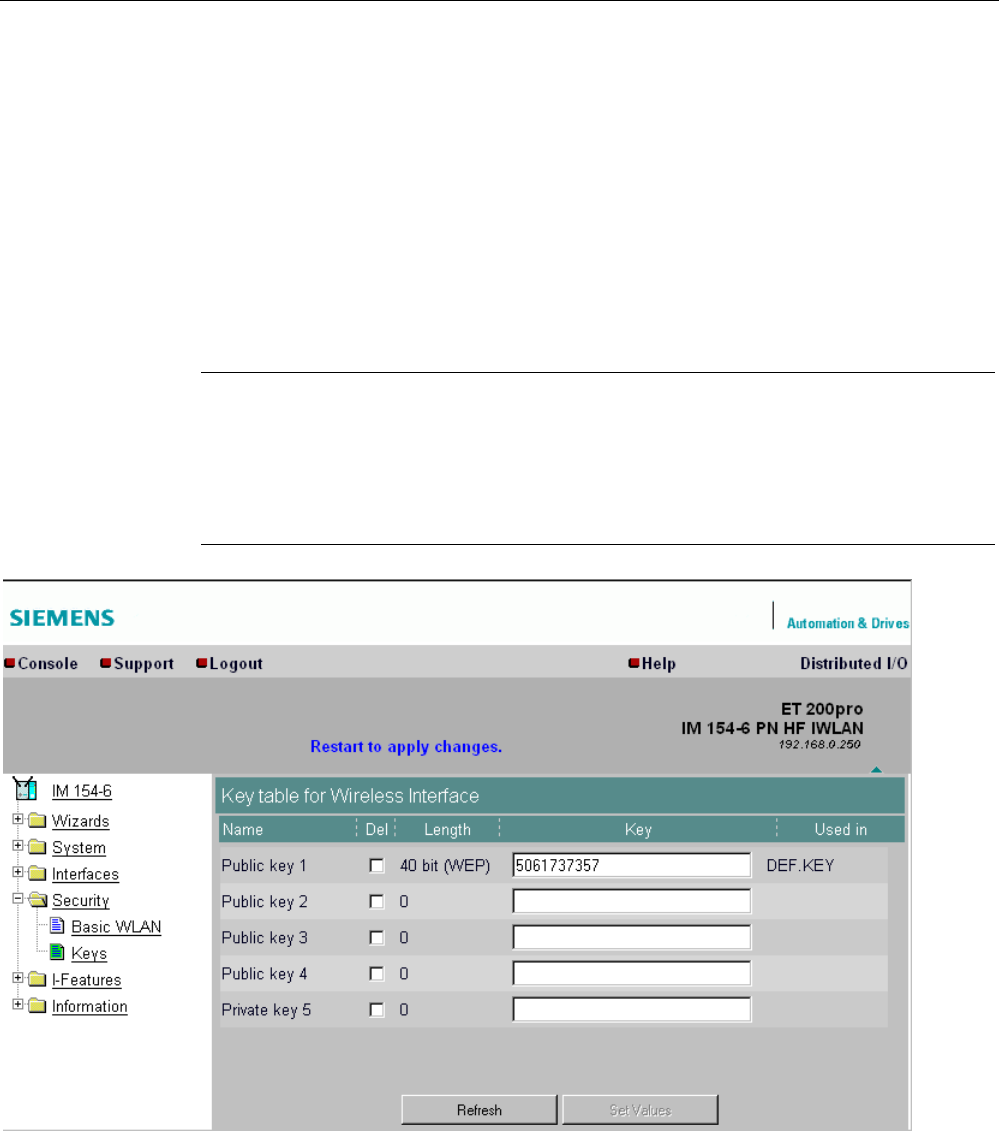999x1131 pixels.
Task: Open the IM 154-6 link
Action: click(x=82, y=791)
